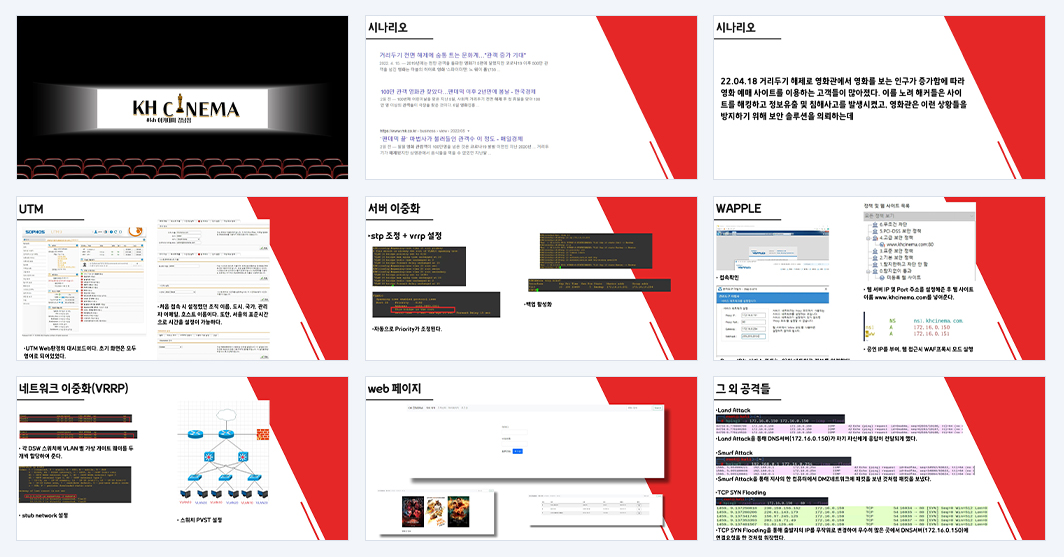Viewport: 1064px width, 557px height.
Task: Click the '네트워크 이중화(VRRP)' slide title
Action: click(x=74, y=389)
